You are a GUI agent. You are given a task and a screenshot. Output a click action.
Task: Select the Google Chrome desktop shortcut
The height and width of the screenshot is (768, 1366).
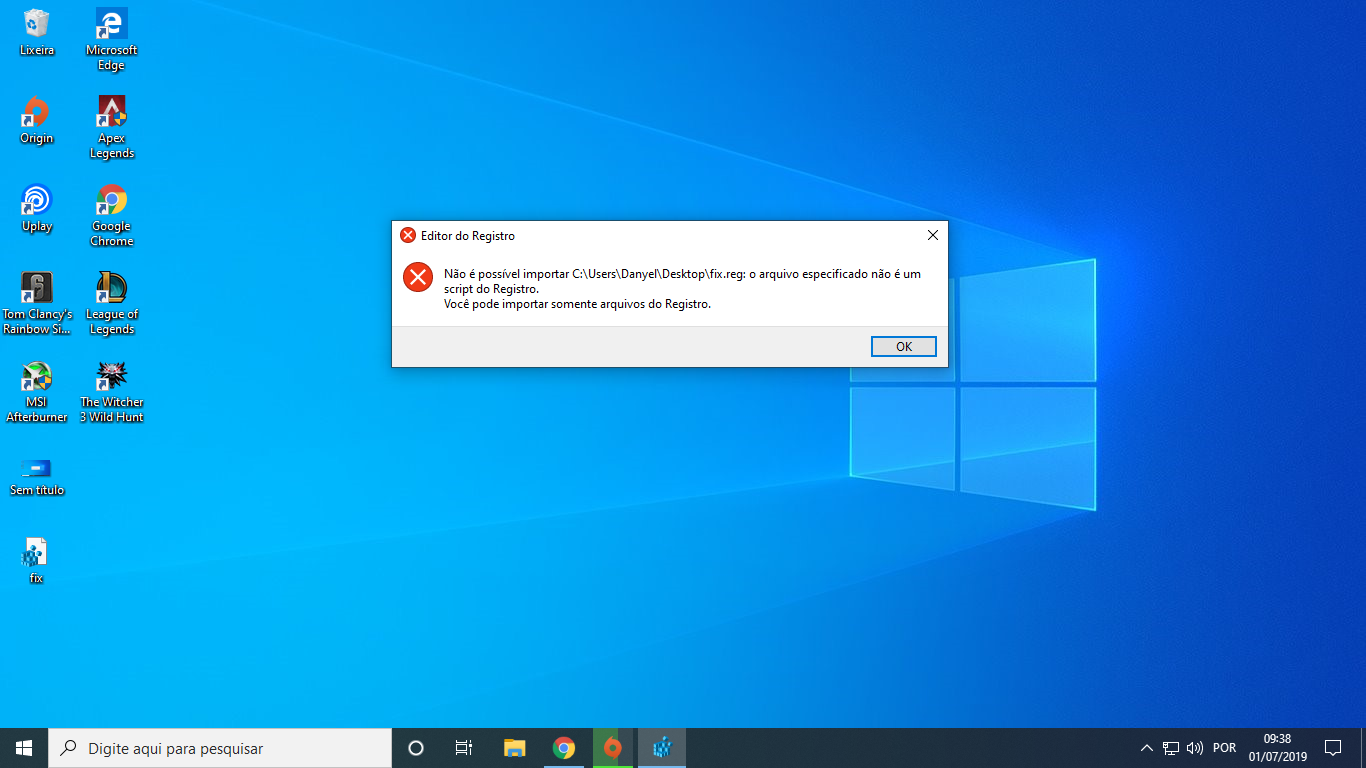click(111, 215)
